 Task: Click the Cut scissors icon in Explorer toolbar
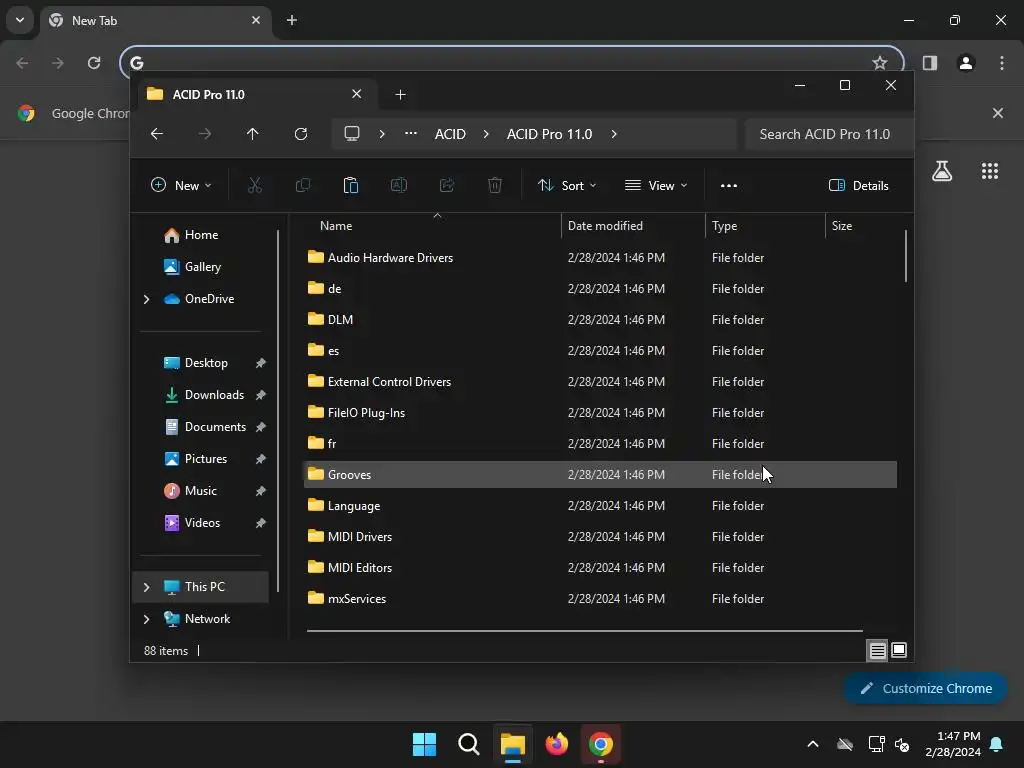(255, 185)
